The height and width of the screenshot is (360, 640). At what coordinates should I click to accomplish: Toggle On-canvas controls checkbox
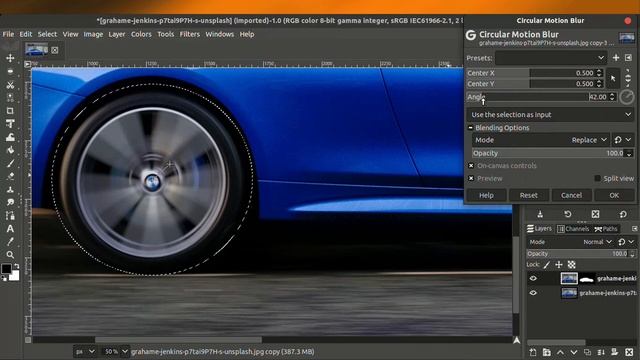click(471, 166)
